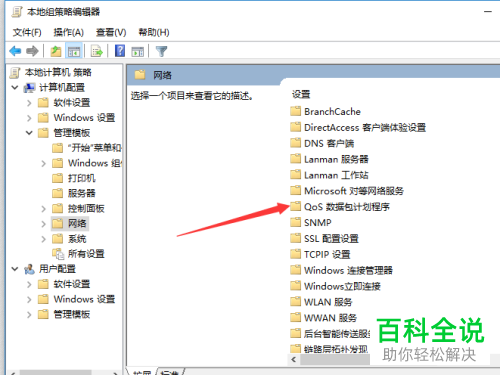Screen dimensions: 500x375
Task: Click the horizontal scrollbar left arrow in list
Action: tap(294, 359)
